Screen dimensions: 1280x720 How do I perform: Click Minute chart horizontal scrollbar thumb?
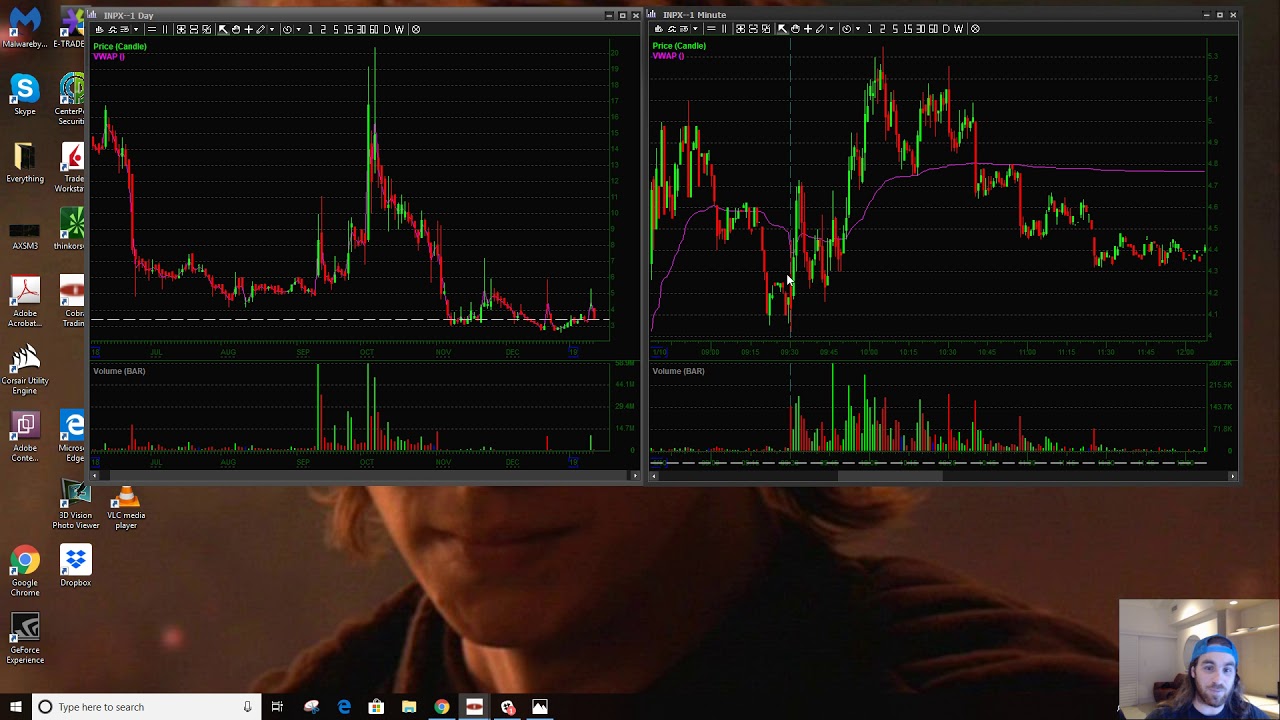click(x=890, y=476)
